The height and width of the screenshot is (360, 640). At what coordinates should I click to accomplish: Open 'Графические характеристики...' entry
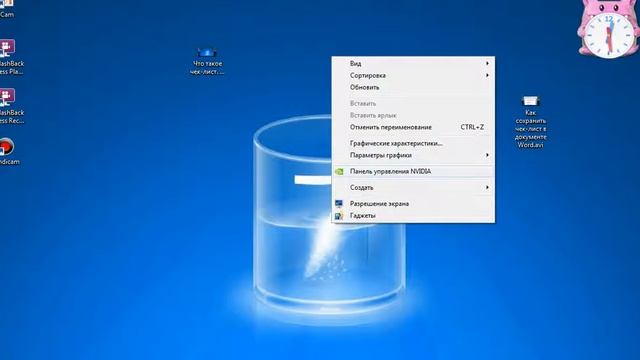(413, 143)
